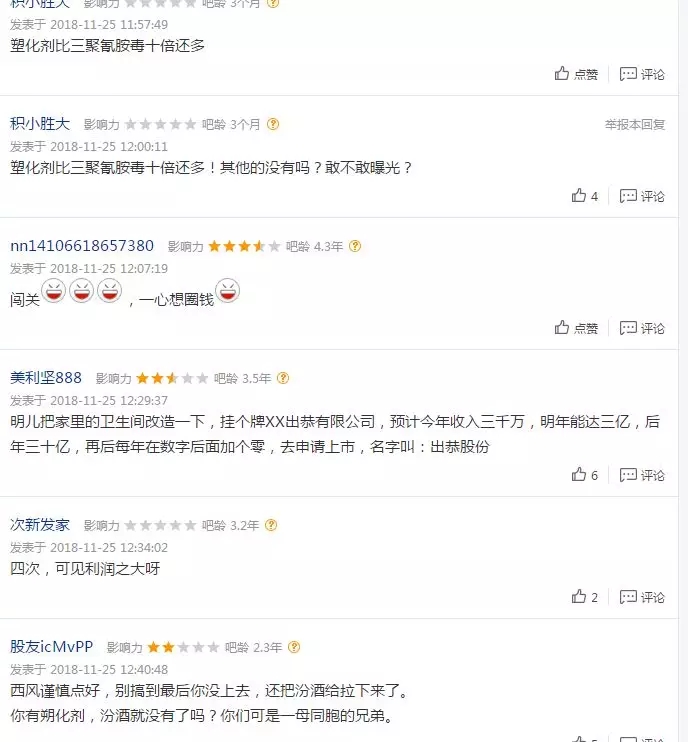Comment on nn14106618657380's post
This screenshot has height=742, width=688.
[x=642, y=328]
